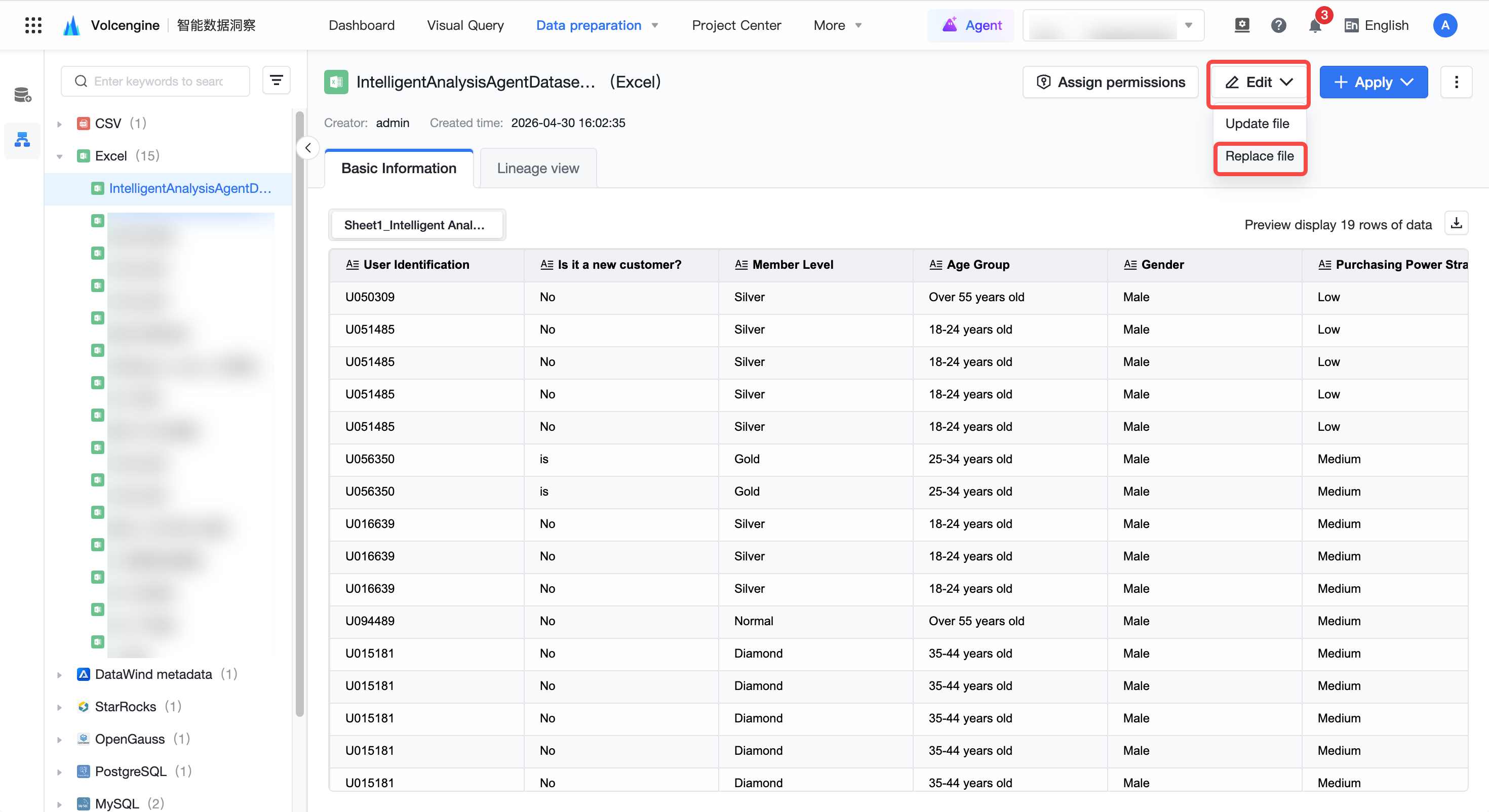Select Replace file menu option
Screen dimensions: 1489x812
click(x=1260, y=156)
